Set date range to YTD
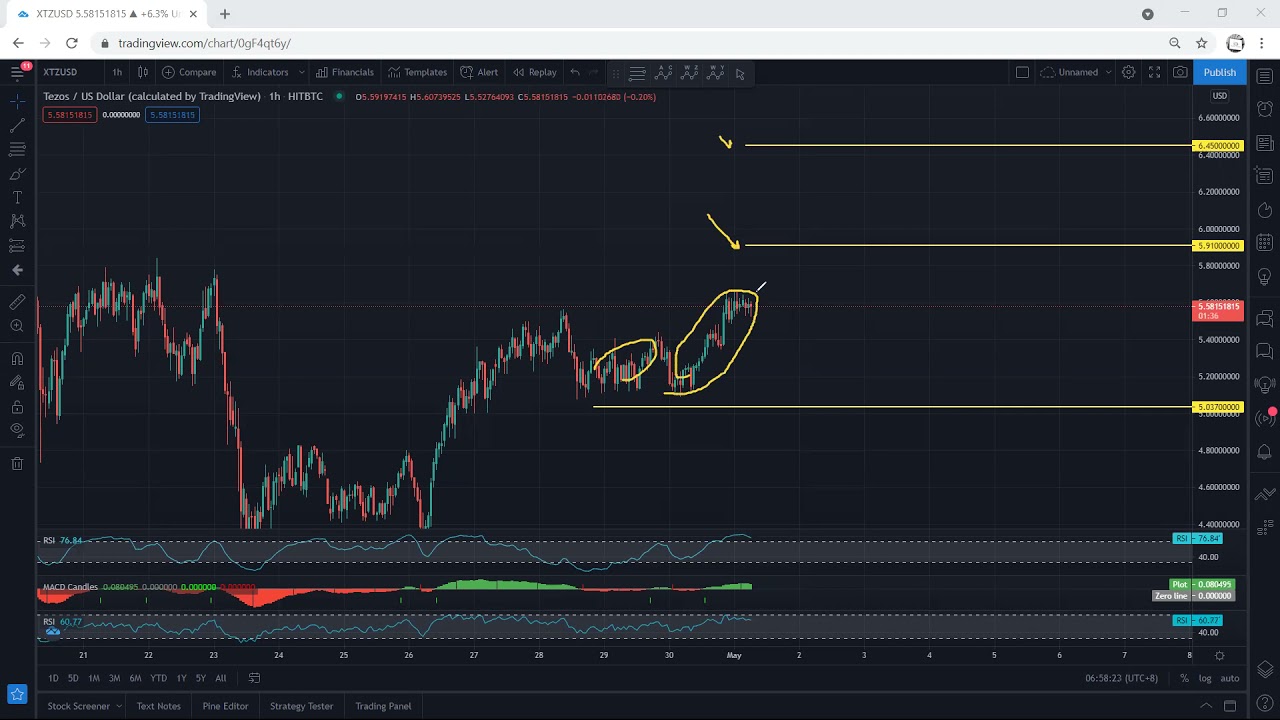Image resolution: width=1280 pixels, height=720 pixels. coord(158,678)
